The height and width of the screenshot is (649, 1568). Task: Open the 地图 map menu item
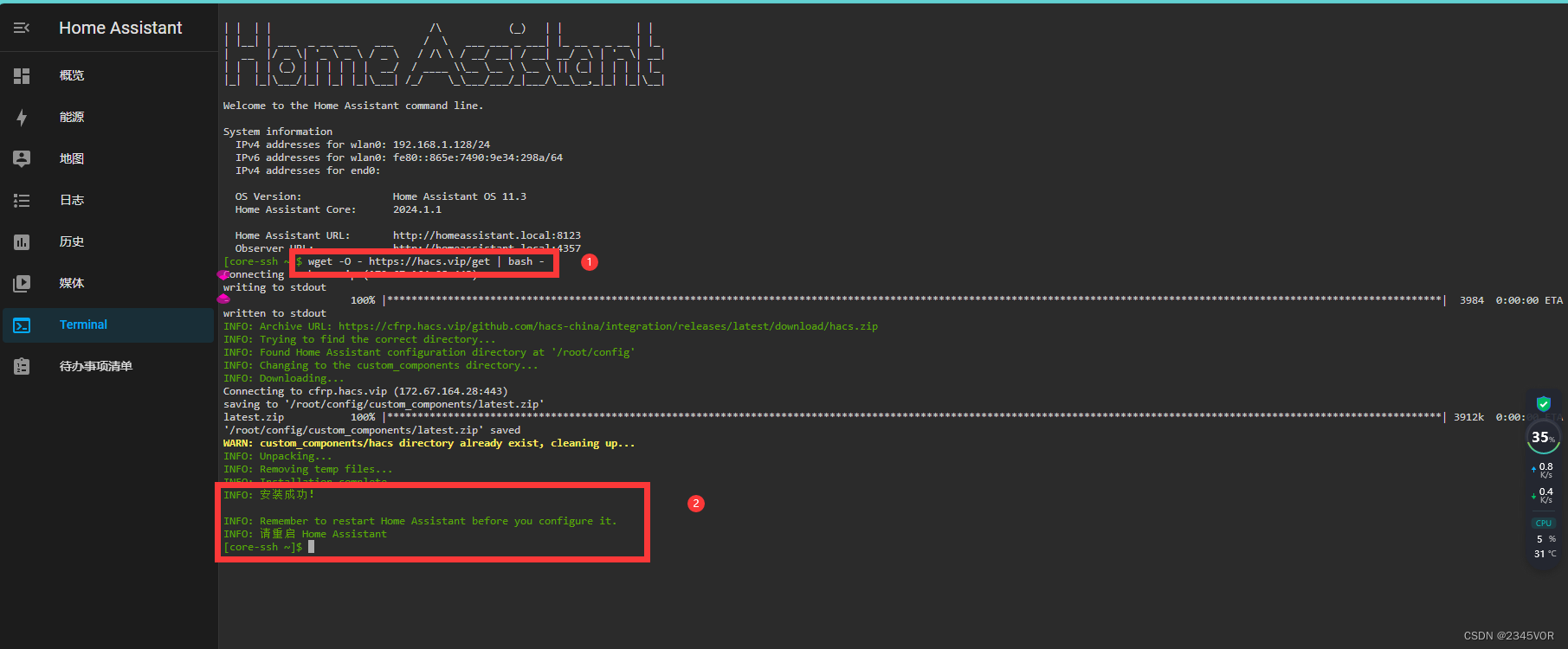[108, 158]
